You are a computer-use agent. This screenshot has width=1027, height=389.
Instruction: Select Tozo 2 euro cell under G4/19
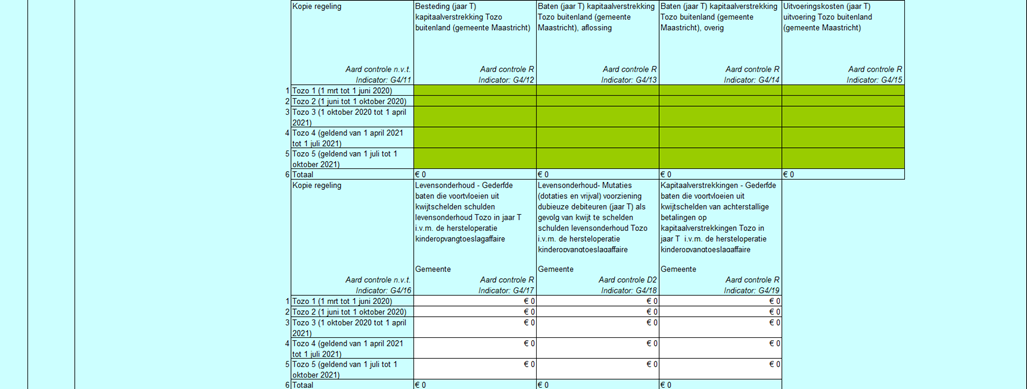point(720,311)
